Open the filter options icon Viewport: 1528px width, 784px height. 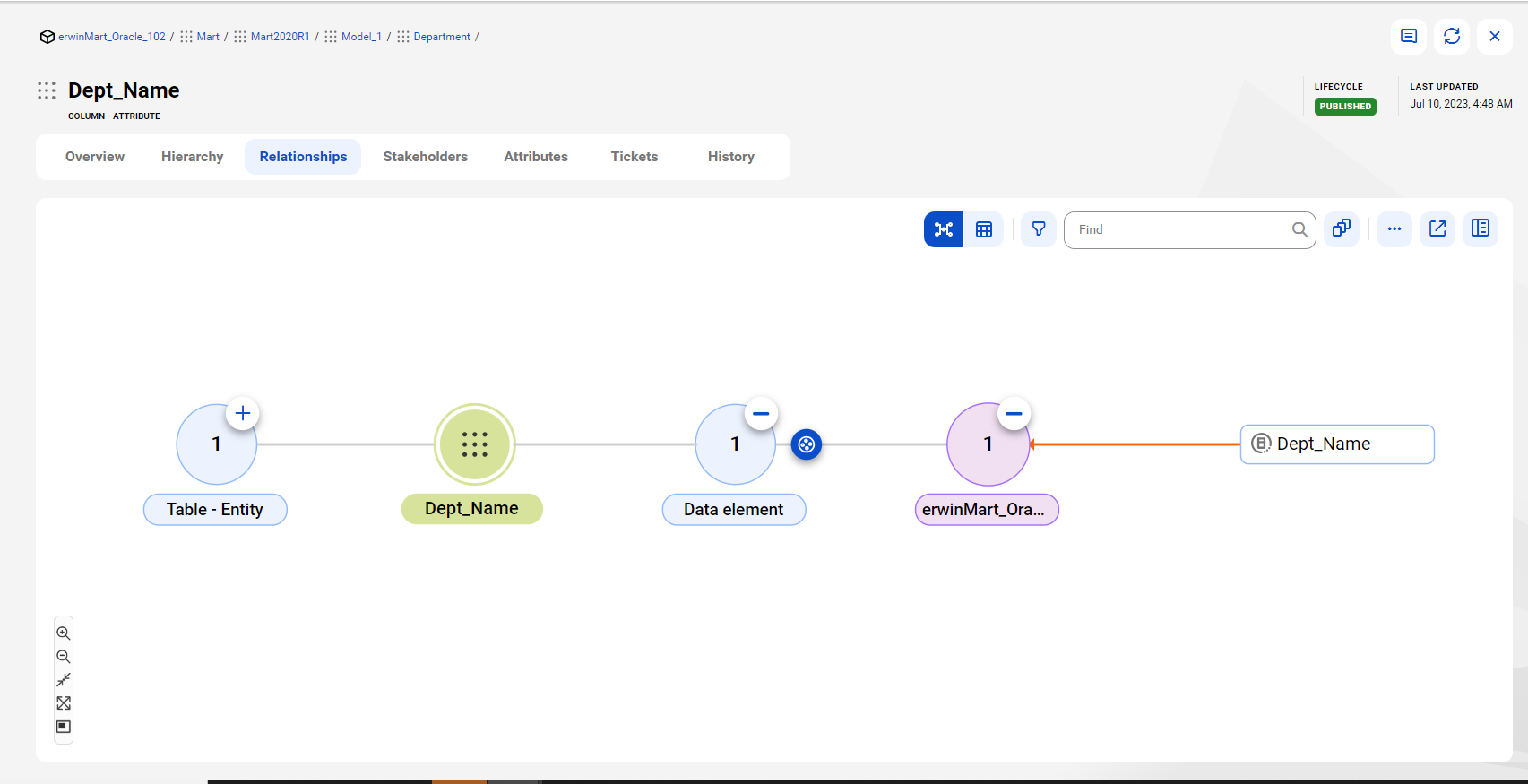point(1039,229)
